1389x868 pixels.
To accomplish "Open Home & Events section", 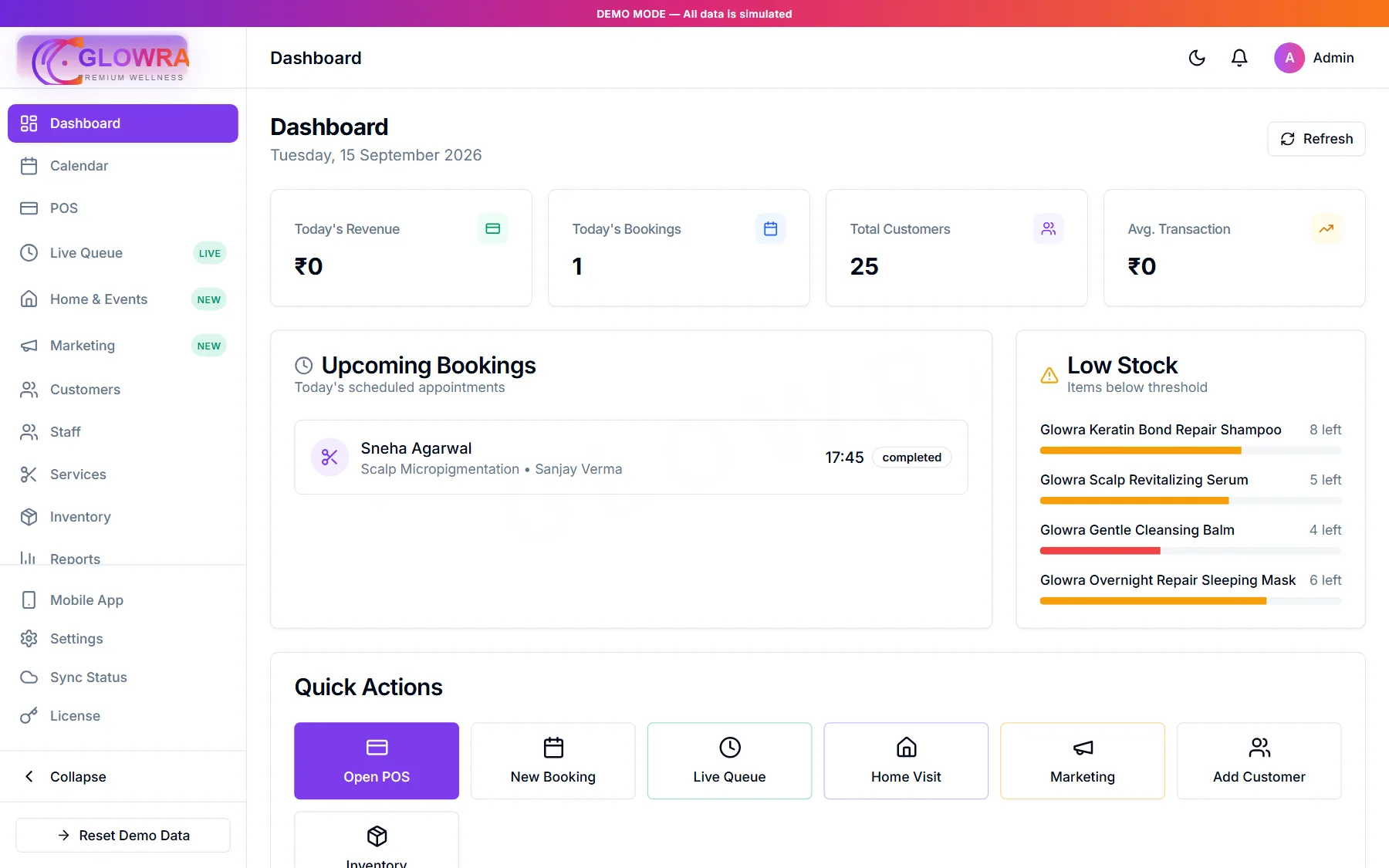I will coord(123,299).
